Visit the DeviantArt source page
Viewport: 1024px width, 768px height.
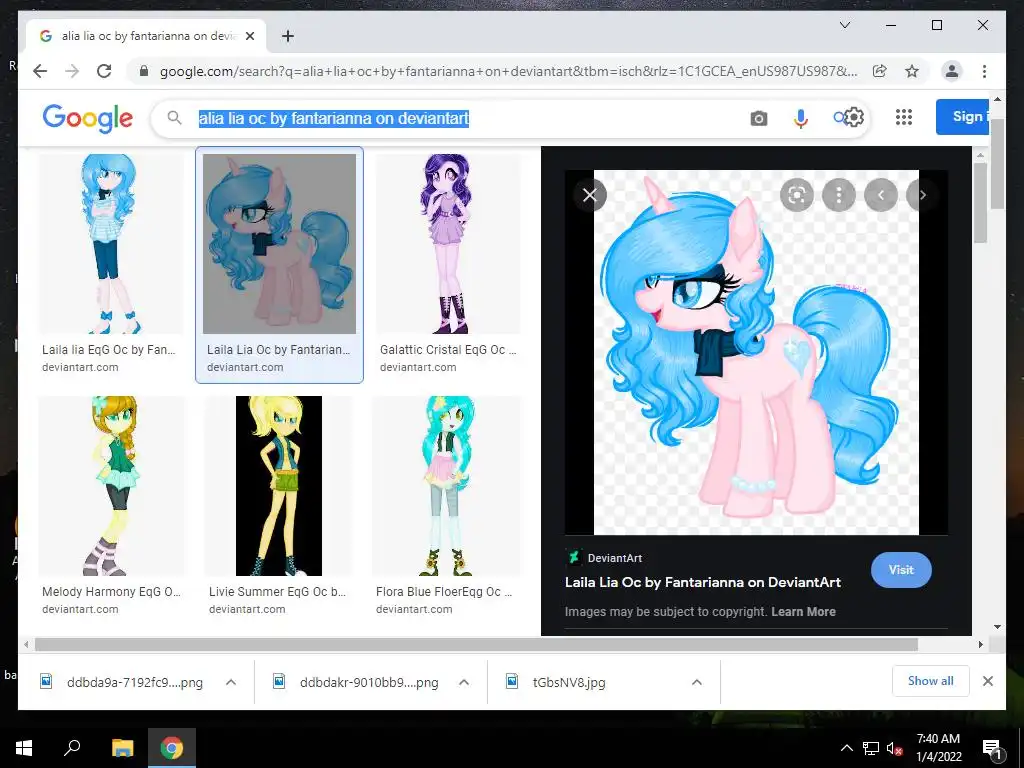(901, 570)
